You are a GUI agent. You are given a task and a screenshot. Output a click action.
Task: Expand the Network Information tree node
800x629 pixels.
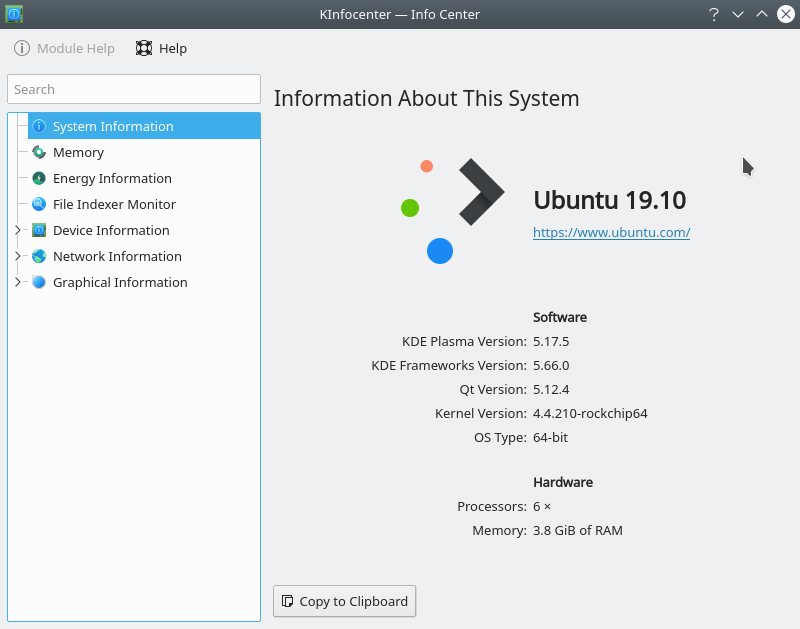point(17,256)
